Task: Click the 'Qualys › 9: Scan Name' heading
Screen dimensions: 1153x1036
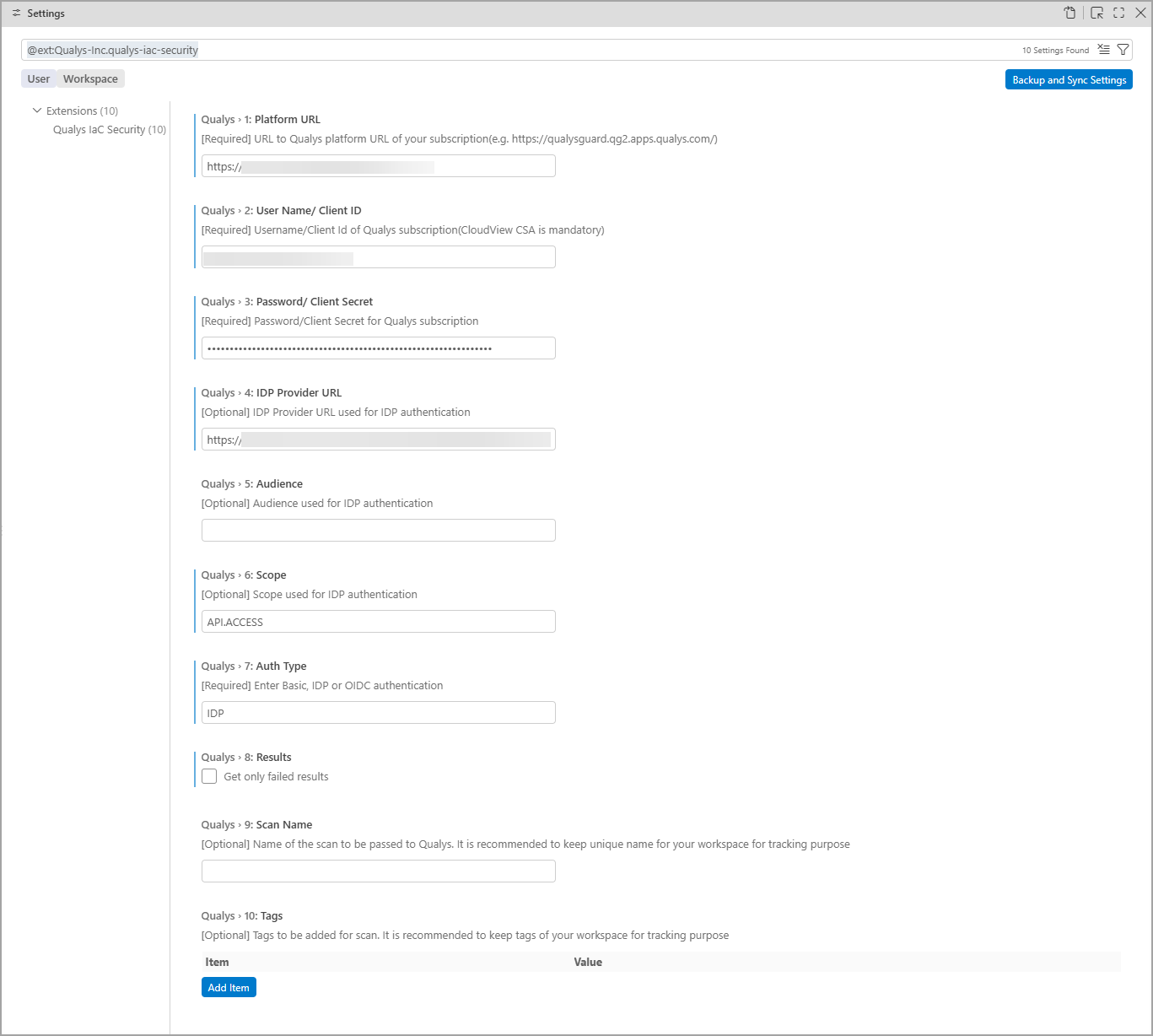Action: [256, 824]
